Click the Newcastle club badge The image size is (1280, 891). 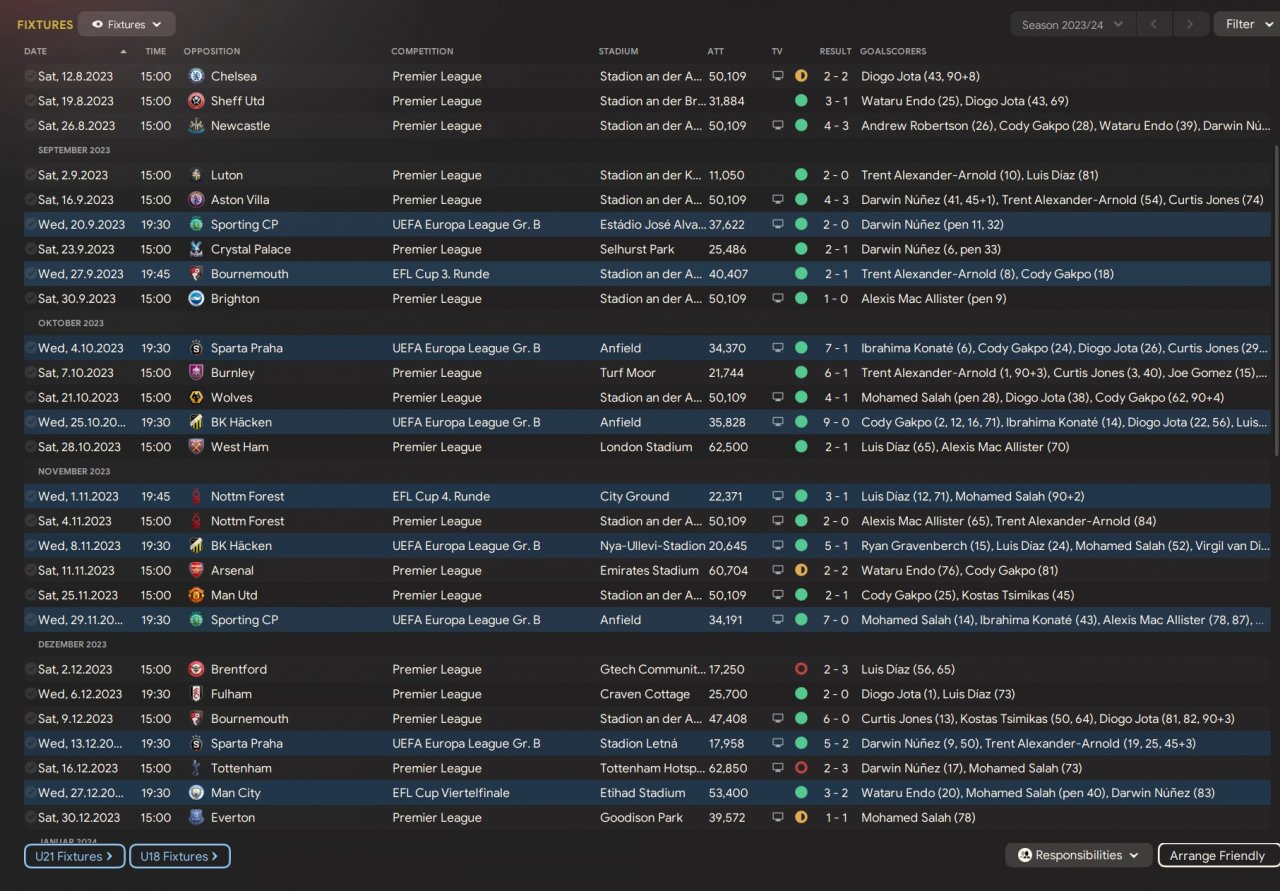tap(196, 126)
